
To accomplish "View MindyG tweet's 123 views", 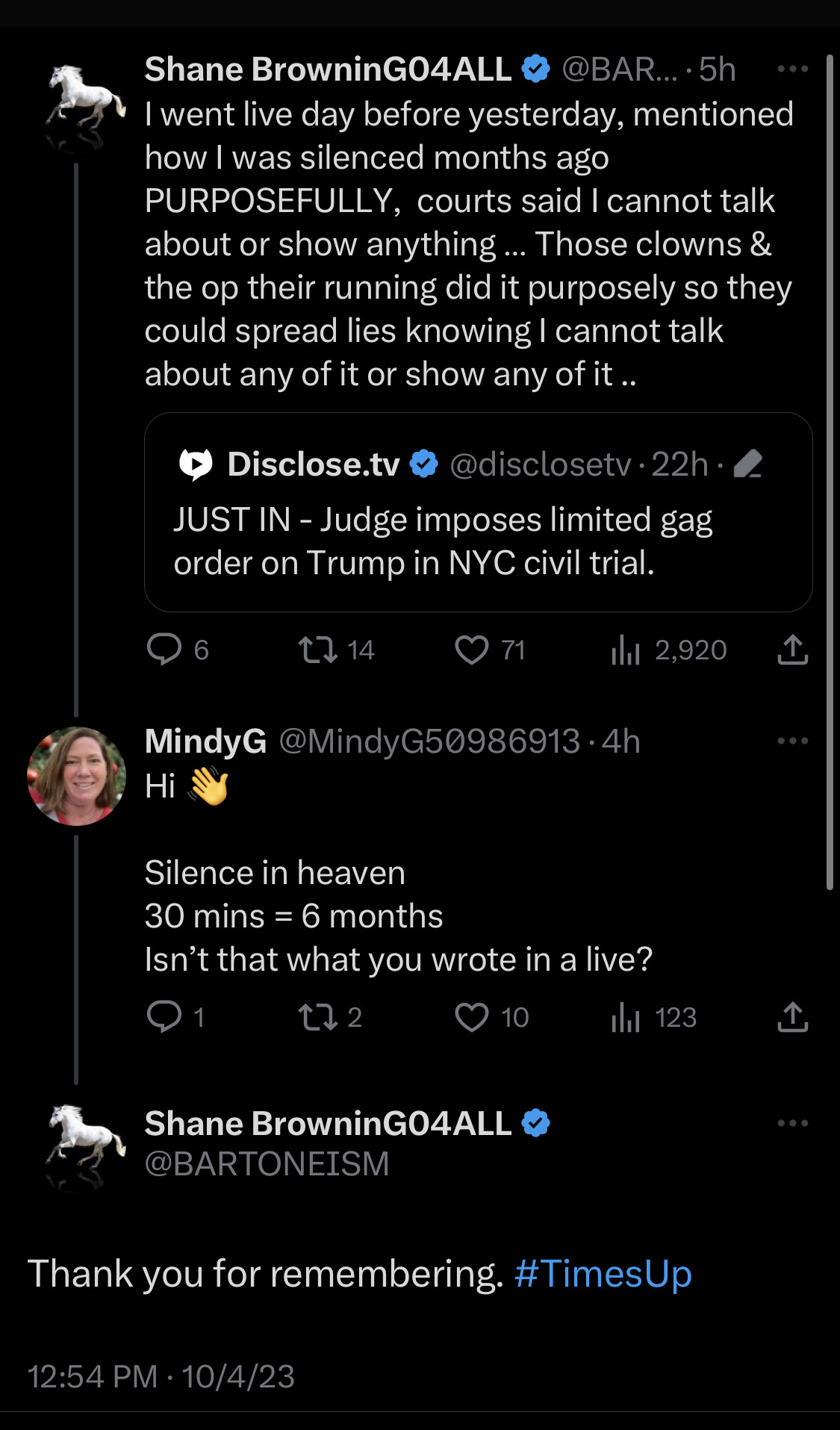I will tap(626, 1017).
